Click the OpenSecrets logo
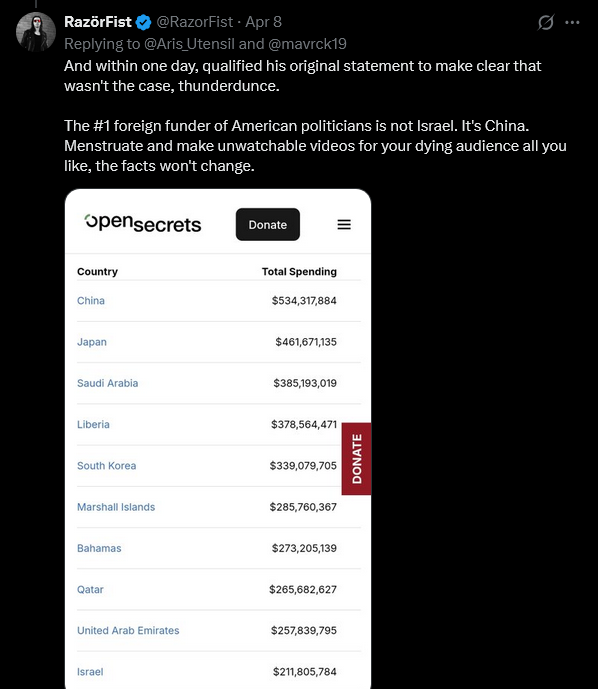 pyautogui.click(x=143, y=223)
